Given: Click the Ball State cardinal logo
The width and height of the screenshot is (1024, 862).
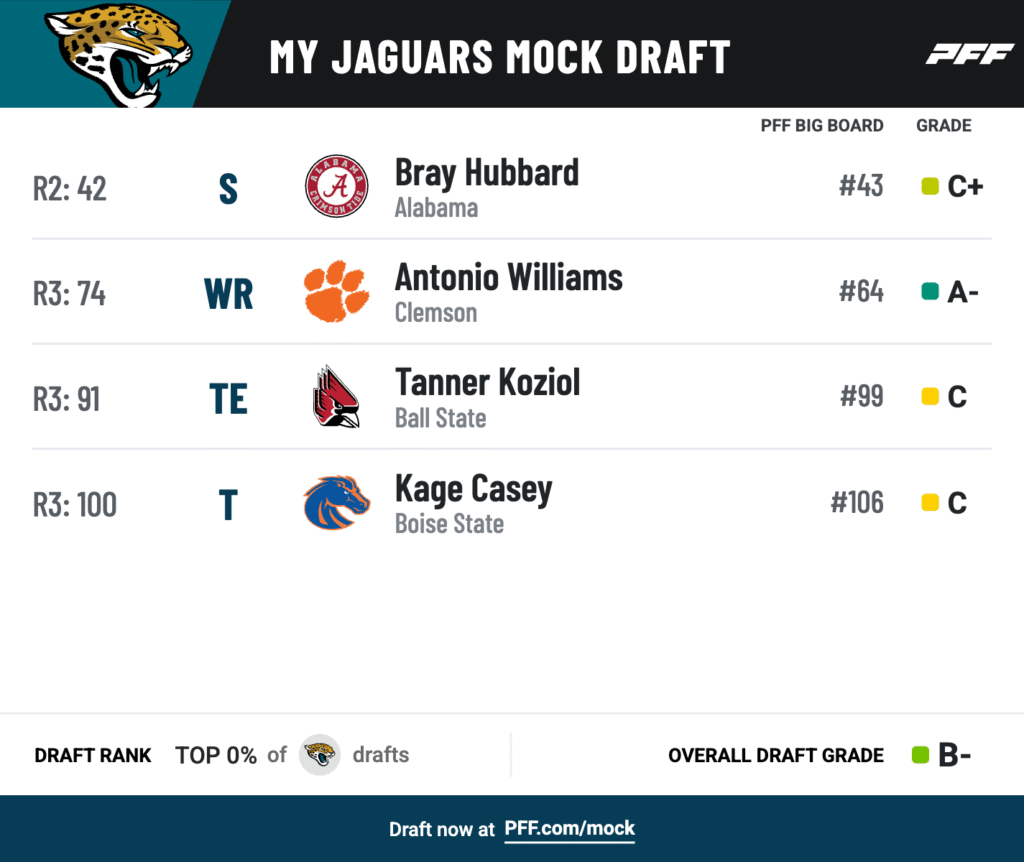Looking at the screenshot, I should click(x=336, y=397).
